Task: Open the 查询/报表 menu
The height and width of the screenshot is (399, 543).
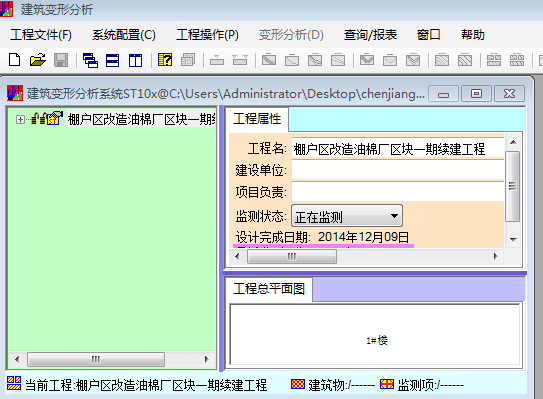Action: 370,35
